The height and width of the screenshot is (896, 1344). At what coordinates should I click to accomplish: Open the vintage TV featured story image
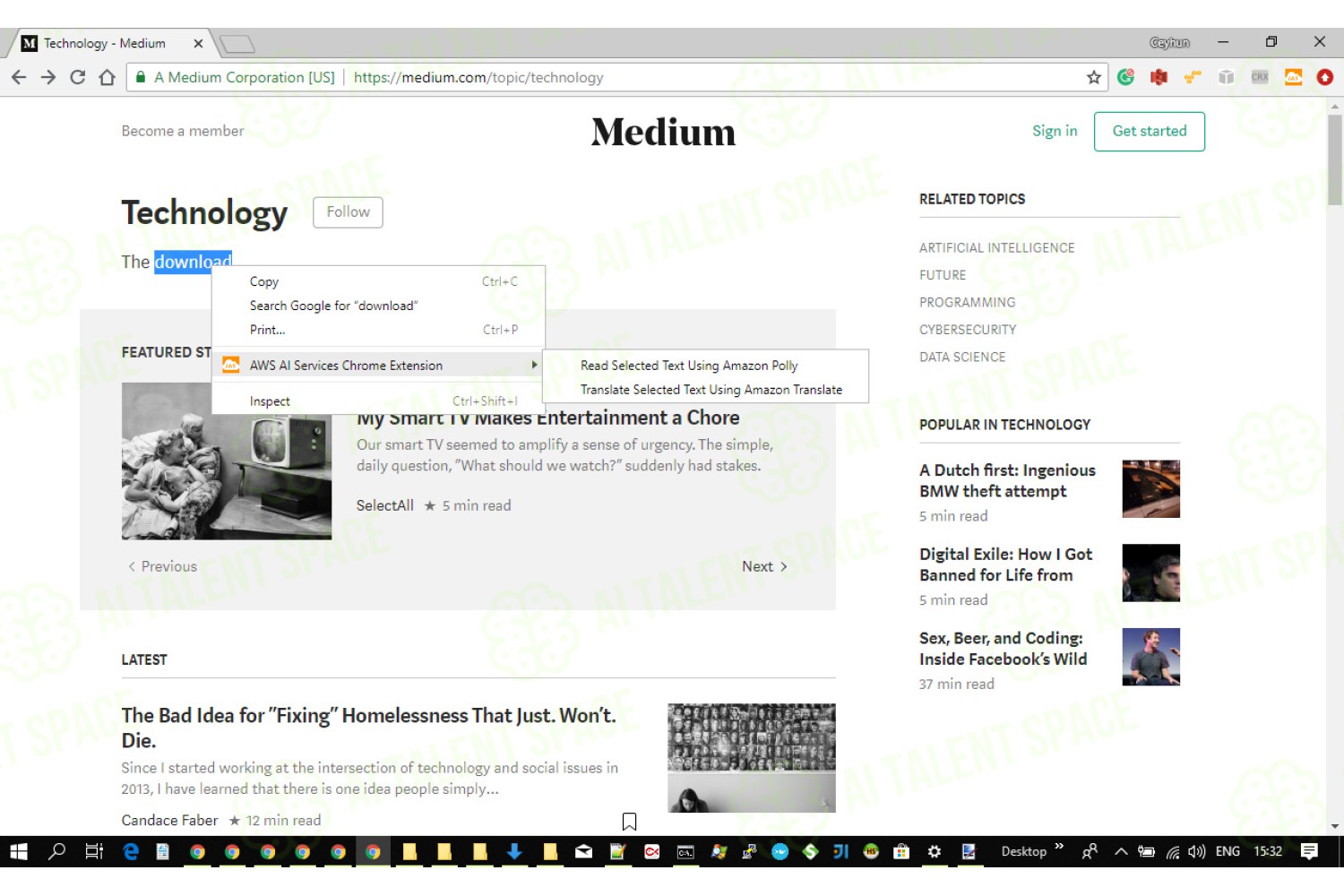[227, 461]
